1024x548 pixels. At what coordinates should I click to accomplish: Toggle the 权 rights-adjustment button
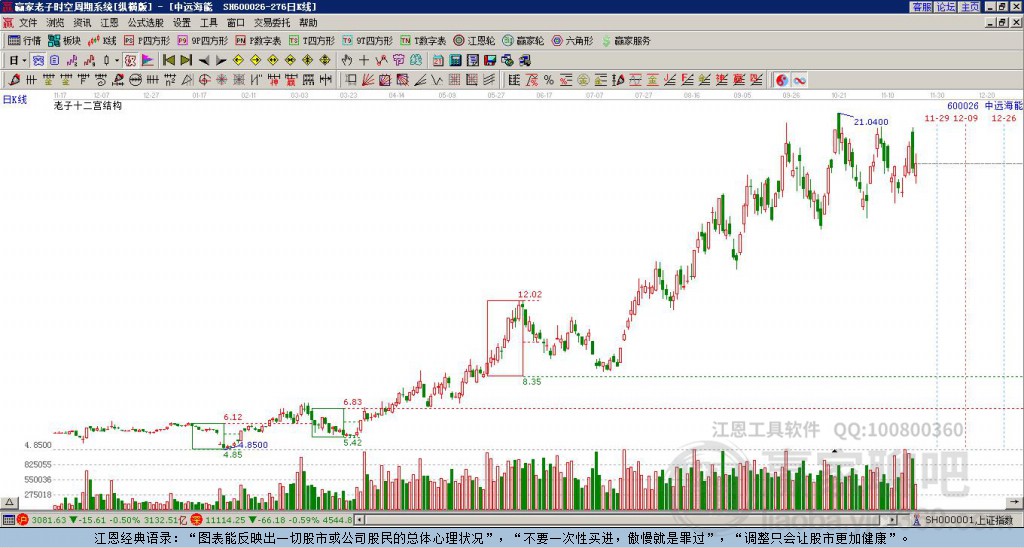[130, 61]
